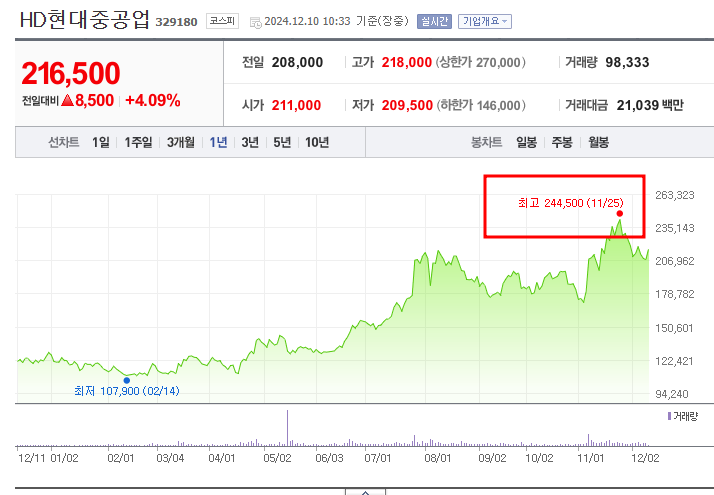
Task: Switch to the 월봉 candle chart
Action: pos(598,143)
